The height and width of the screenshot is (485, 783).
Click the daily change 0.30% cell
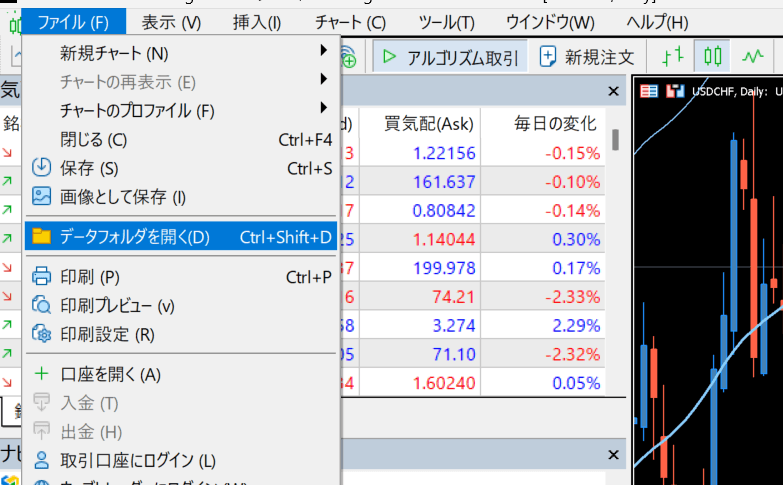[576, 240]
